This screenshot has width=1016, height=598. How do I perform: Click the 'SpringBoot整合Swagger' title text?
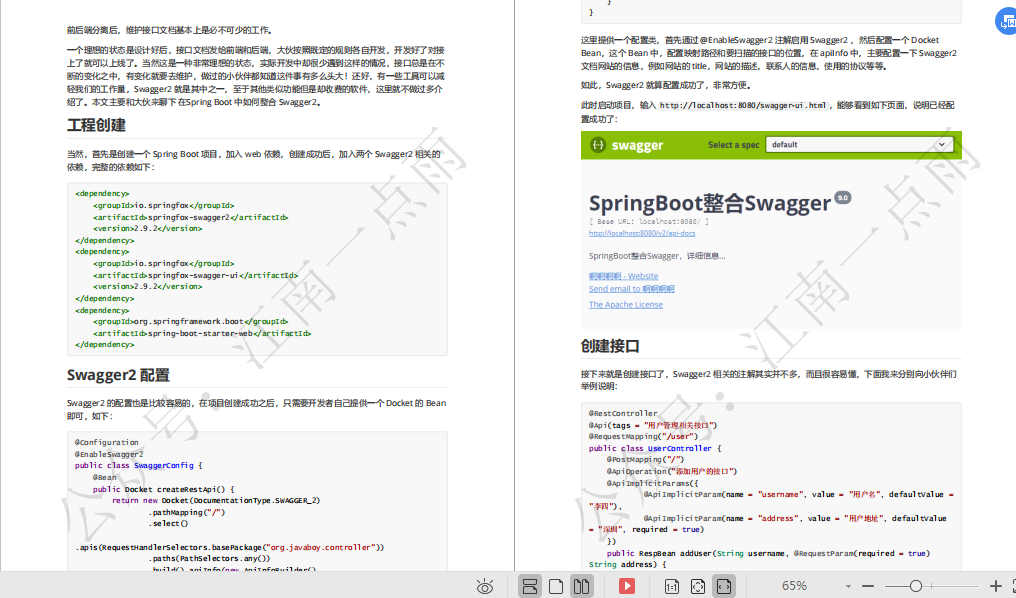[710, 203]
